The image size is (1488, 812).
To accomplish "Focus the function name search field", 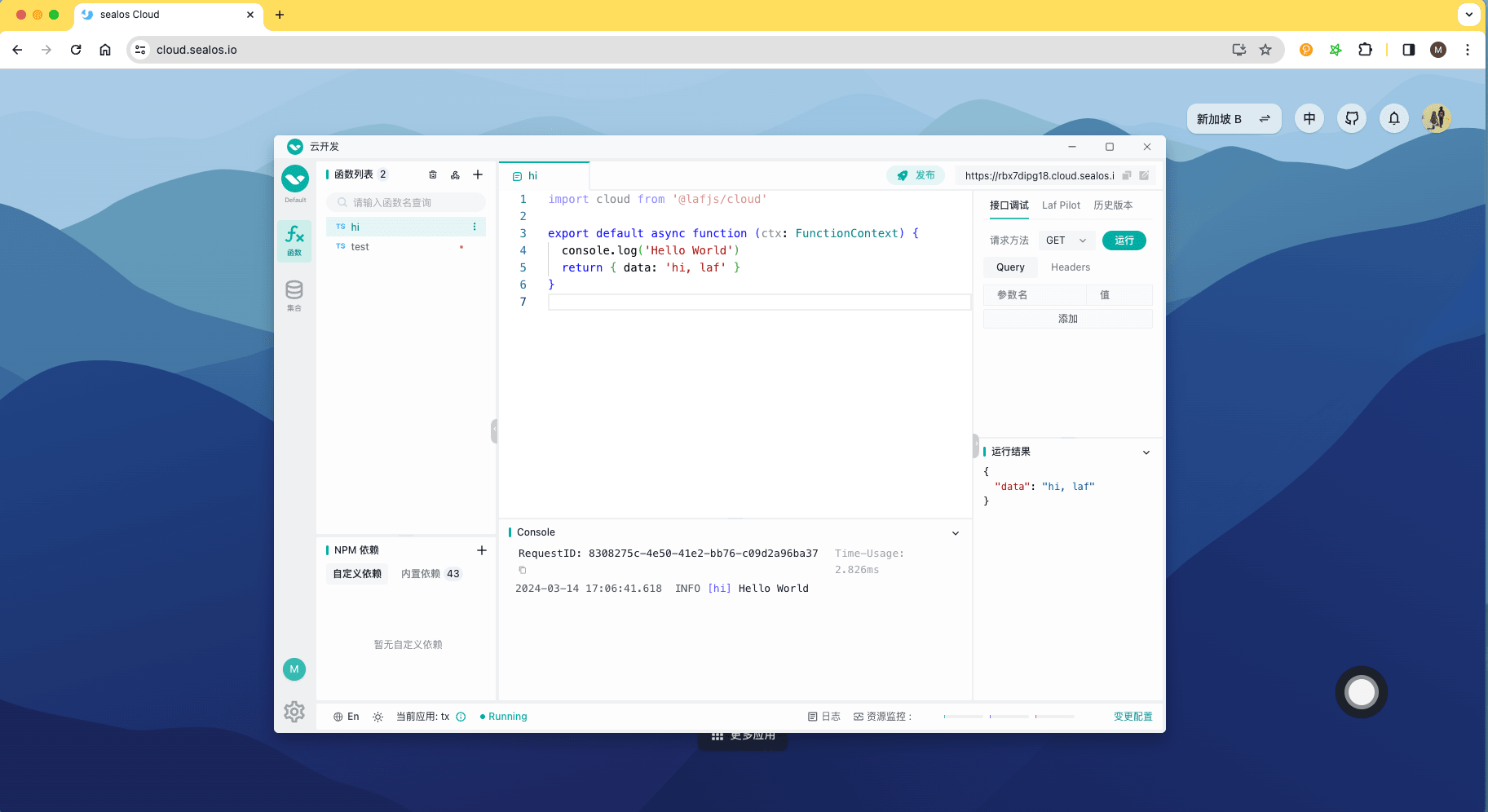I will click(406, 202).
